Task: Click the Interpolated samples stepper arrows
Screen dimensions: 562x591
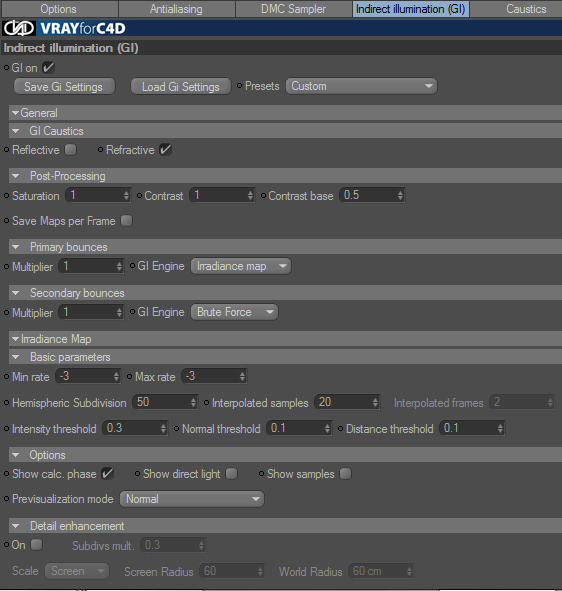Action: click(x=375, y=402)
